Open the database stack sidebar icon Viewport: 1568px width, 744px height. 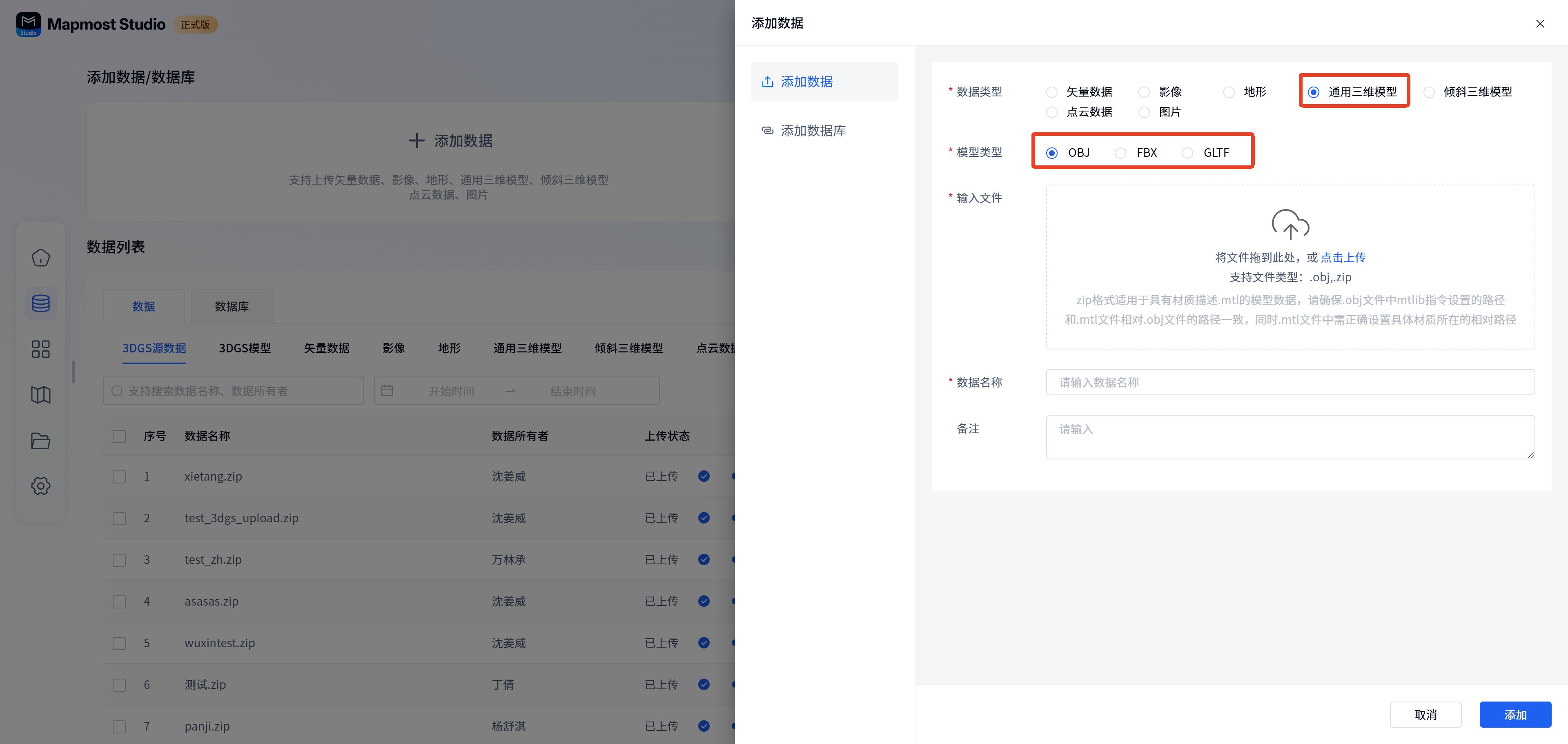pos(40,303)
